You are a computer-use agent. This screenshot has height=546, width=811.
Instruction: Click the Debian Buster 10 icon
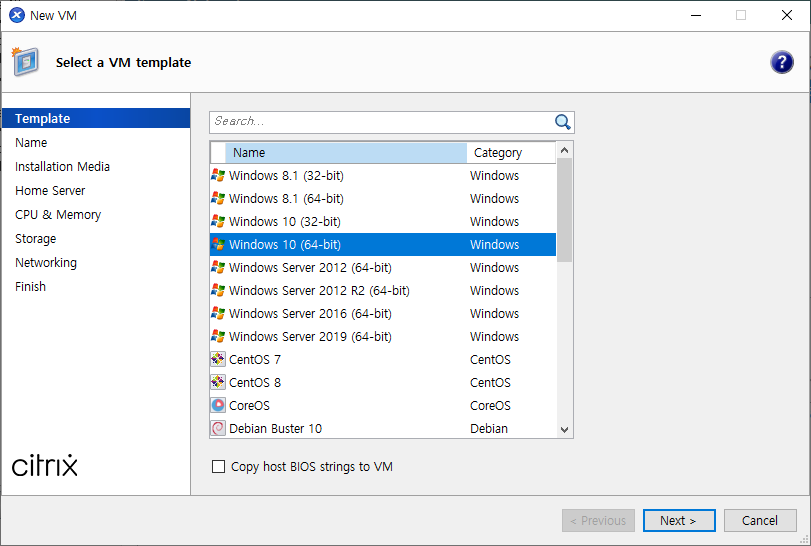tap(218, 428)
